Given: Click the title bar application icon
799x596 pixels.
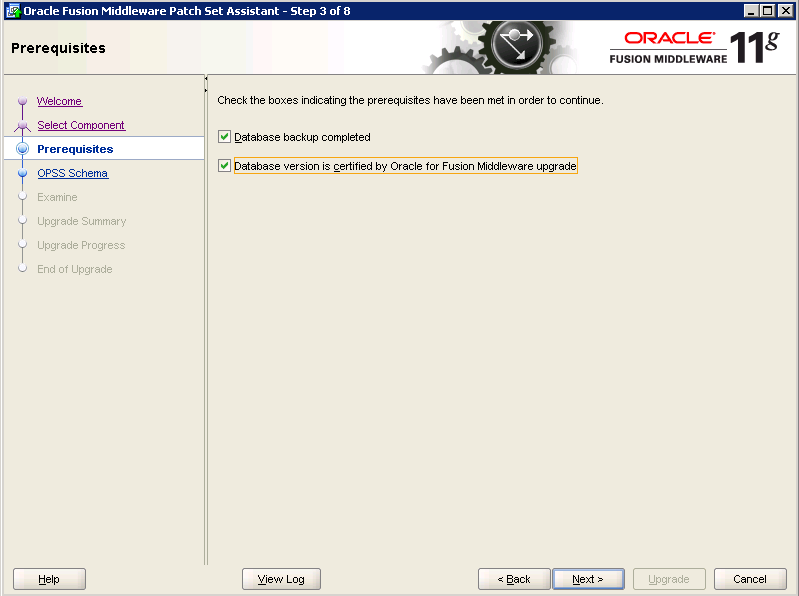Looking at the screenshot, I should click(x=13, y=11).
